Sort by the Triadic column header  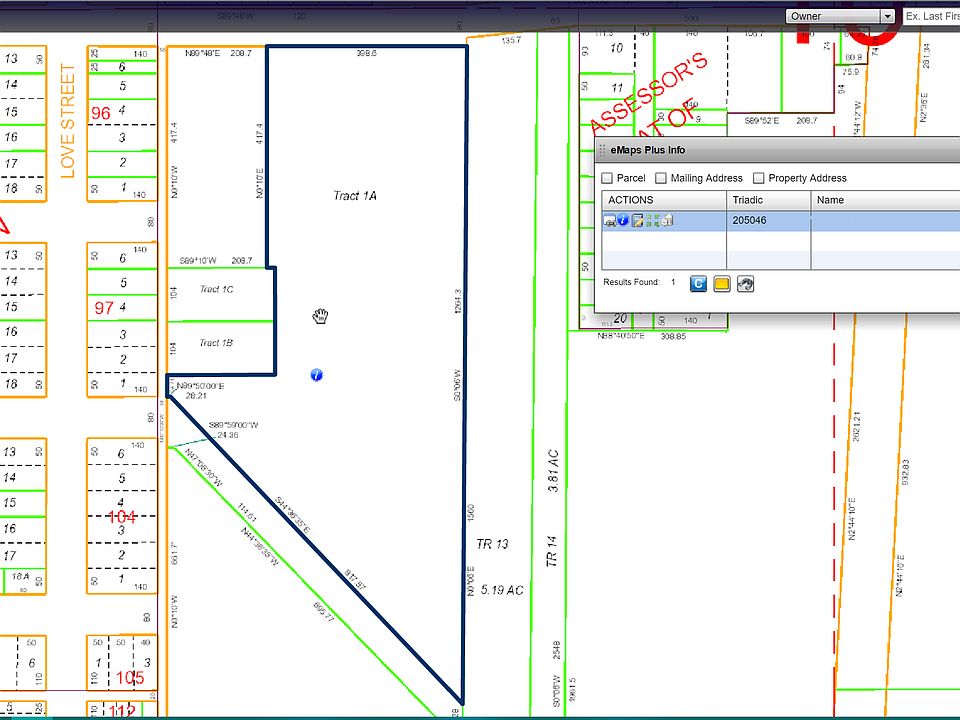click(768, 200)
